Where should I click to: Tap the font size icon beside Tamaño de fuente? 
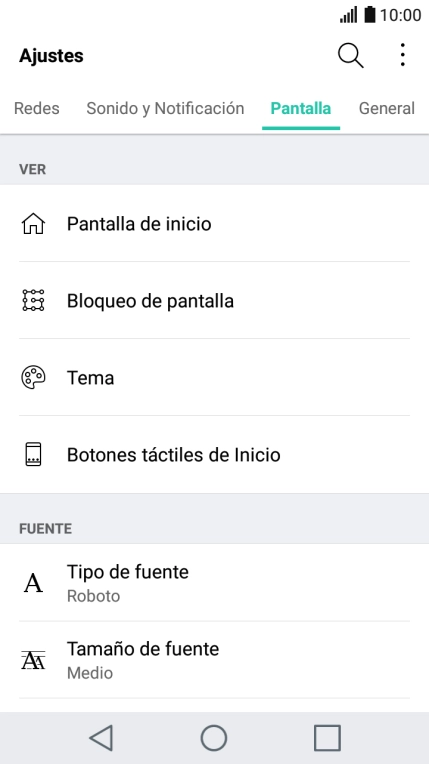tap(33, 660)
